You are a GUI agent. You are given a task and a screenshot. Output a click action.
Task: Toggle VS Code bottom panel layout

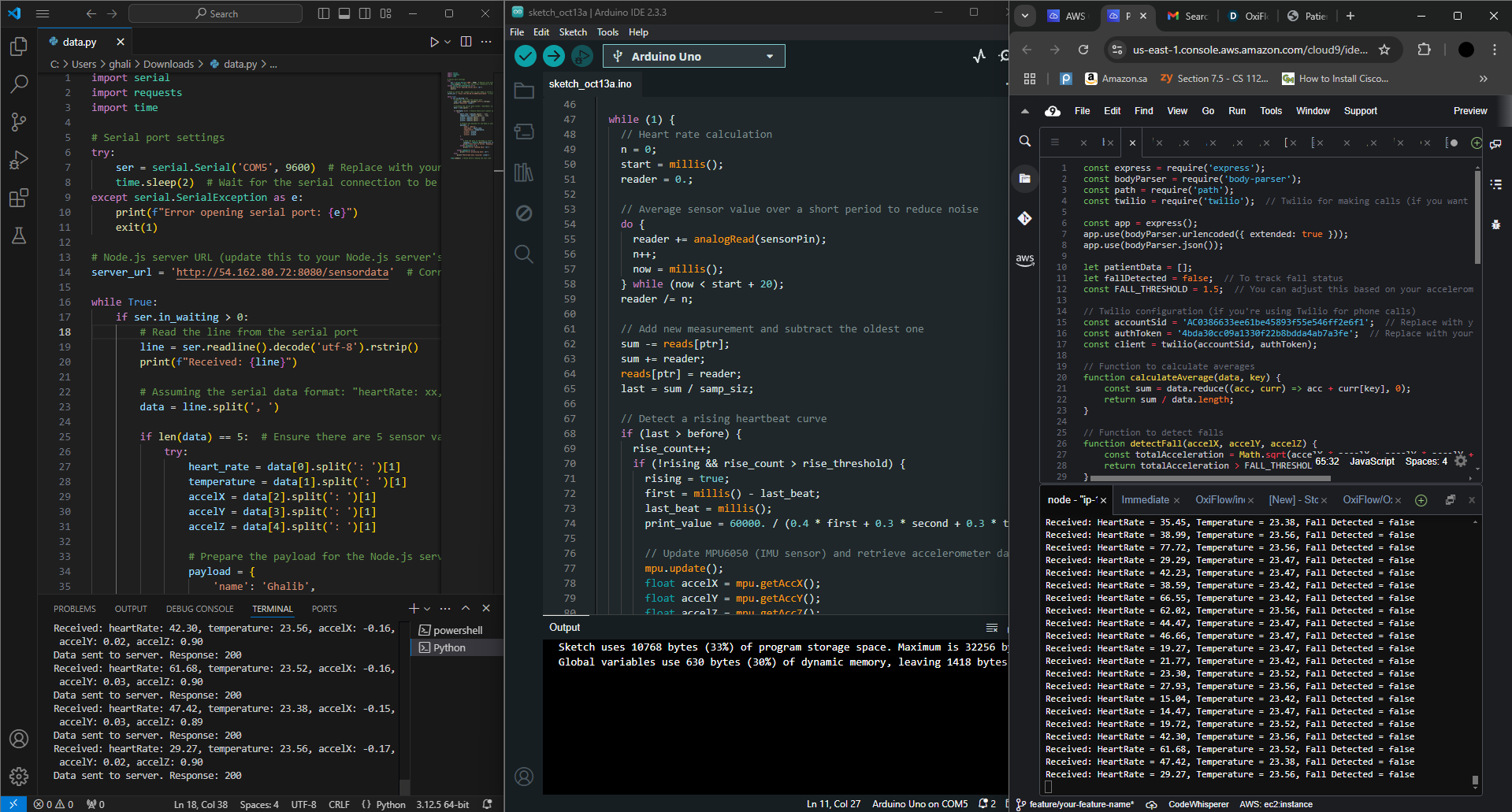[344, 13]
